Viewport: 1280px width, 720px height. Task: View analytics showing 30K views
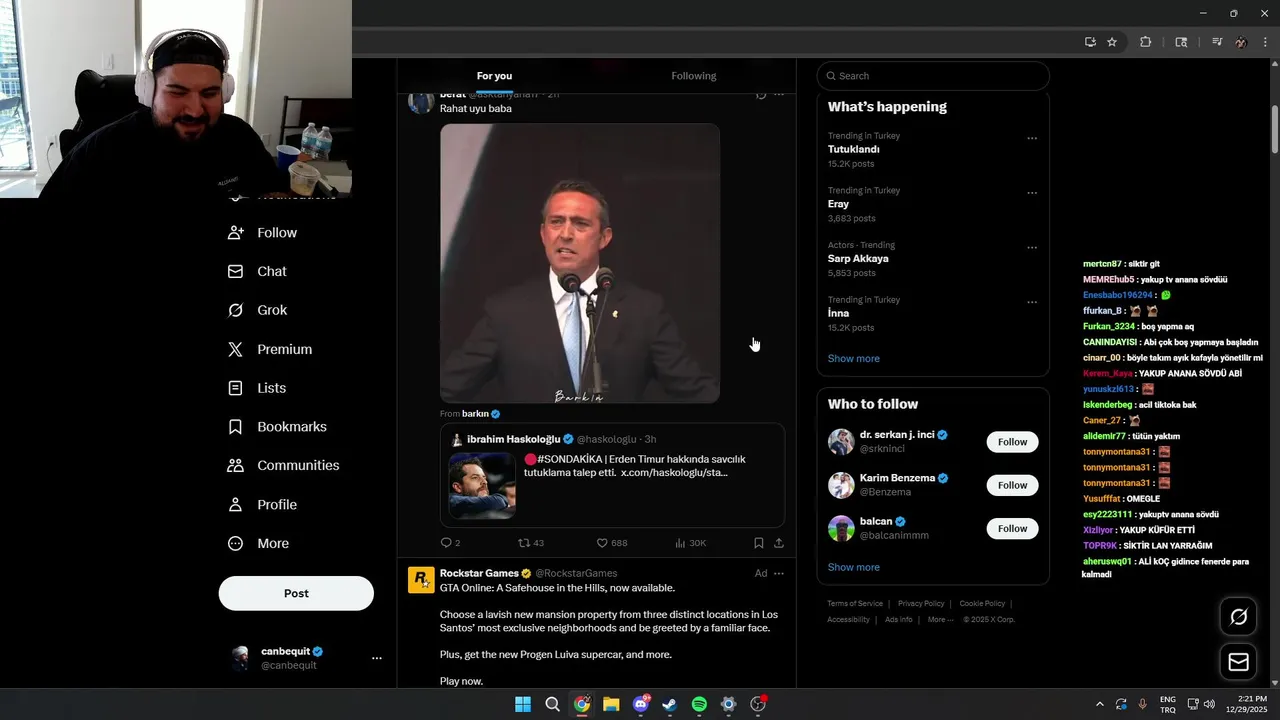(x=690, y=543)
